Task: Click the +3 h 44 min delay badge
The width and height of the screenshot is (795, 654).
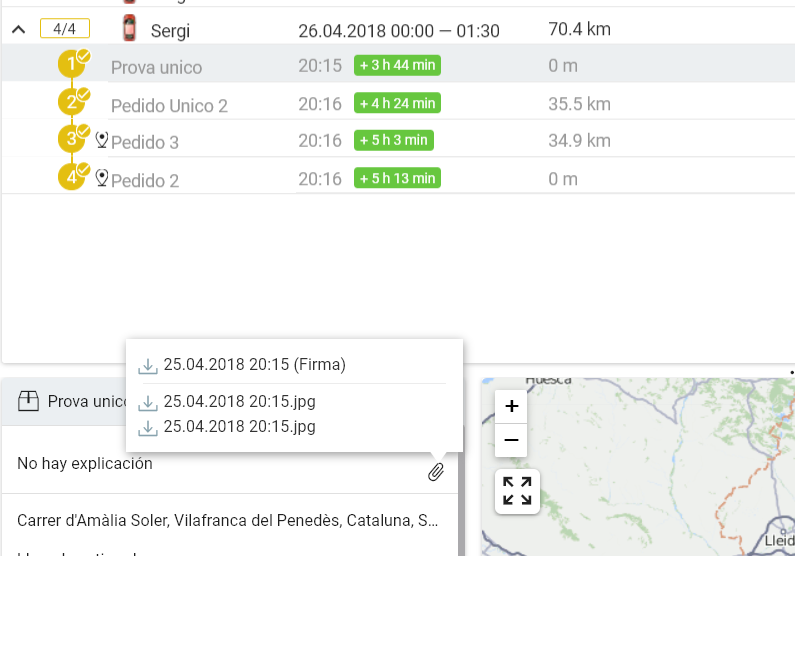Action: [397, 66]
